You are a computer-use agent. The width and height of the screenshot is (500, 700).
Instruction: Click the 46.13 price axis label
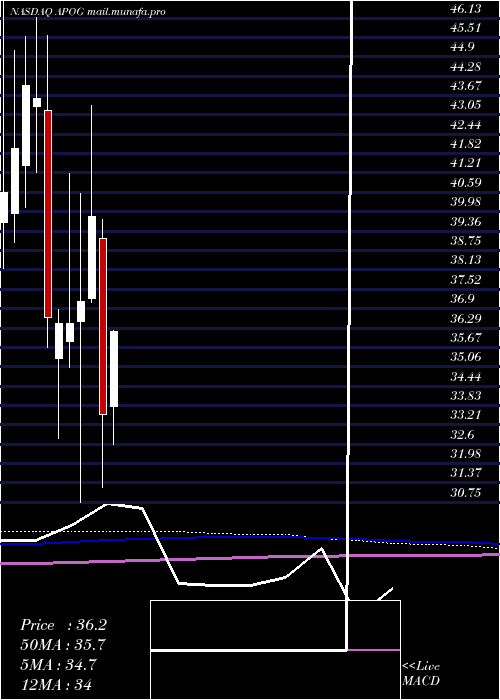pos(466,8)
